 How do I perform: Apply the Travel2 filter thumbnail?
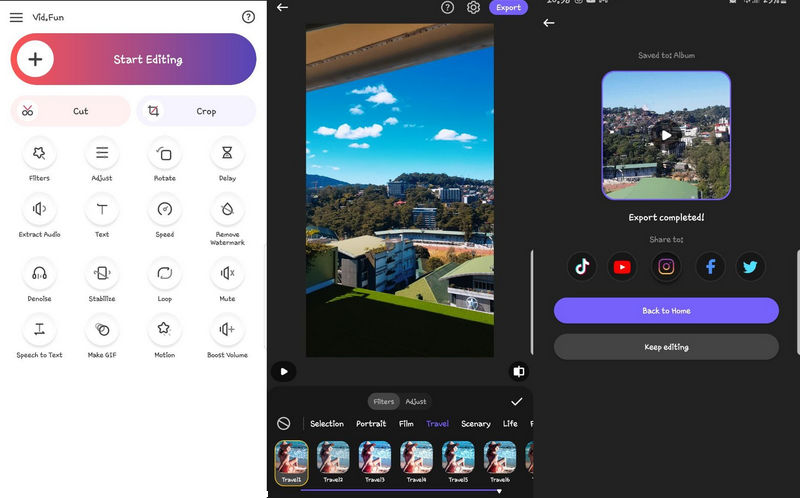(x=333, y=458)
